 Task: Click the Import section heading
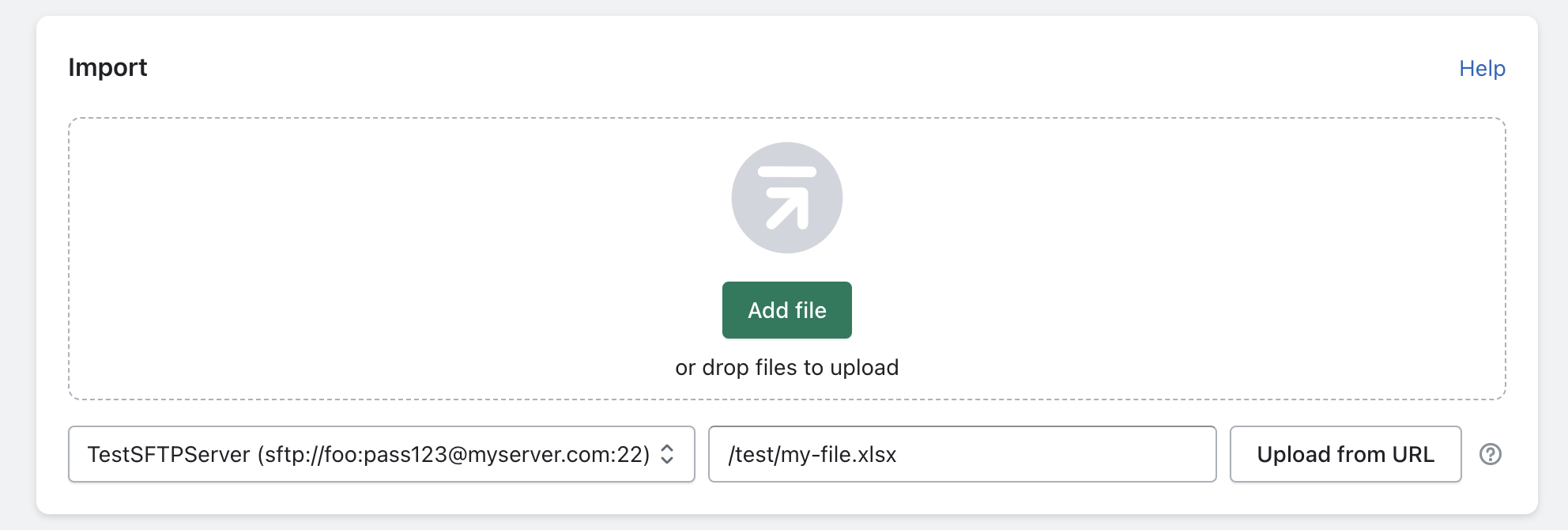pos(107,68)
